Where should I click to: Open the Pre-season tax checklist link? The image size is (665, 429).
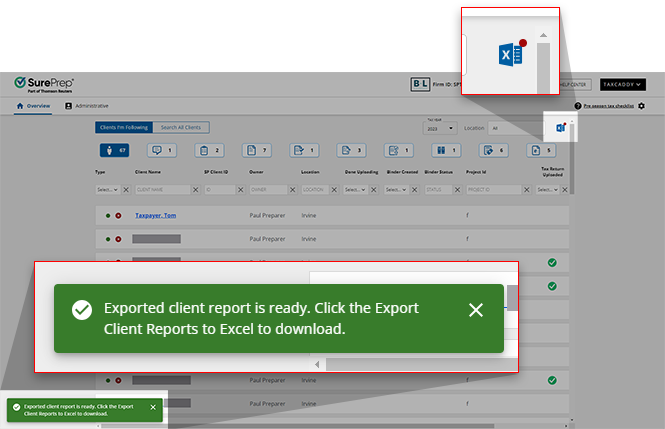coord(609,106)
